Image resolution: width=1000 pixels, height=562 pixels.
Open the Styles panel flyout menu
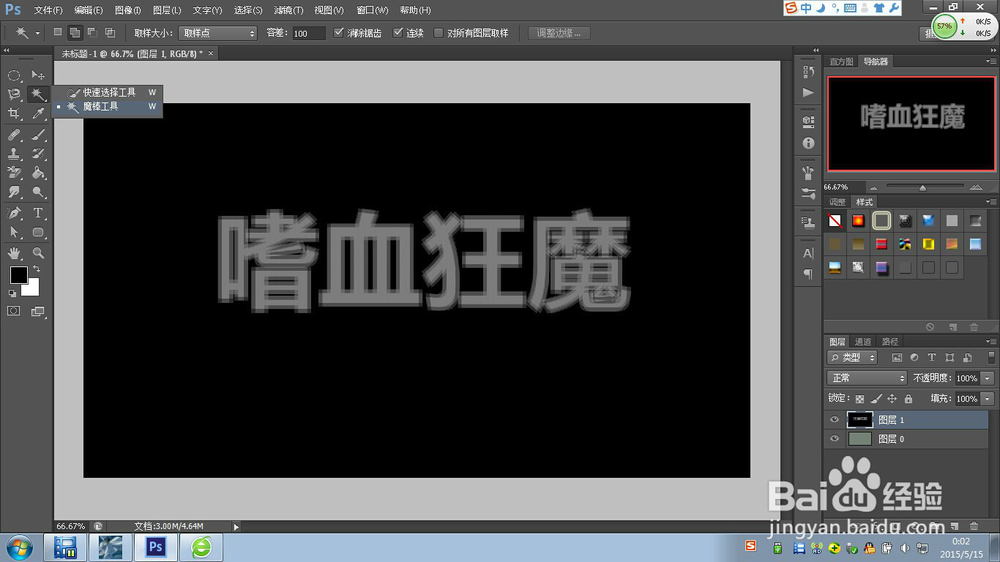pos(990,202)
